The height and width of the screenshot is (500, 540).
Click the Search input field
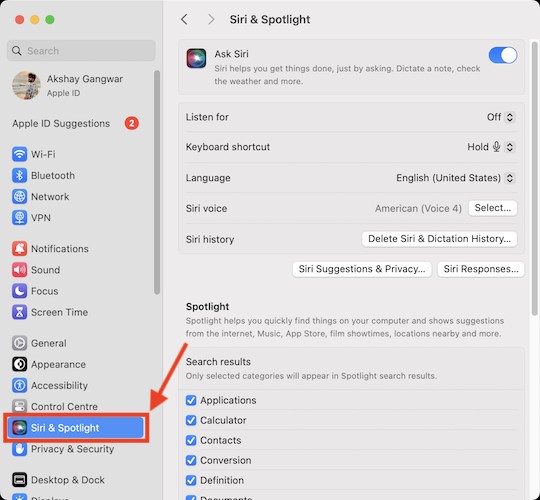click(x=81, y=51)
